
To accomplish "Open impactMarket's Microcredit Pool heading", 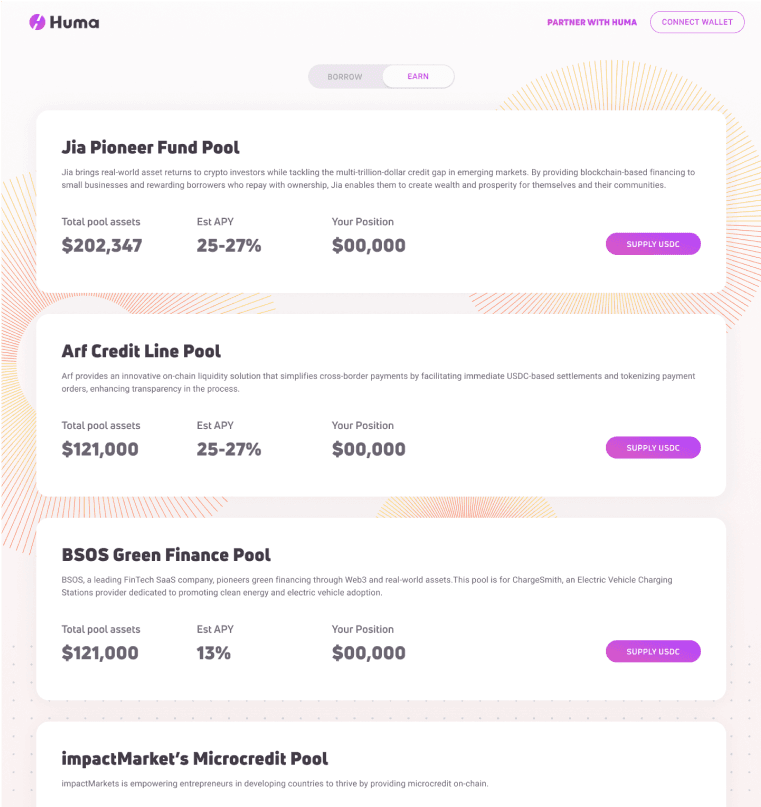I will 194,759.
